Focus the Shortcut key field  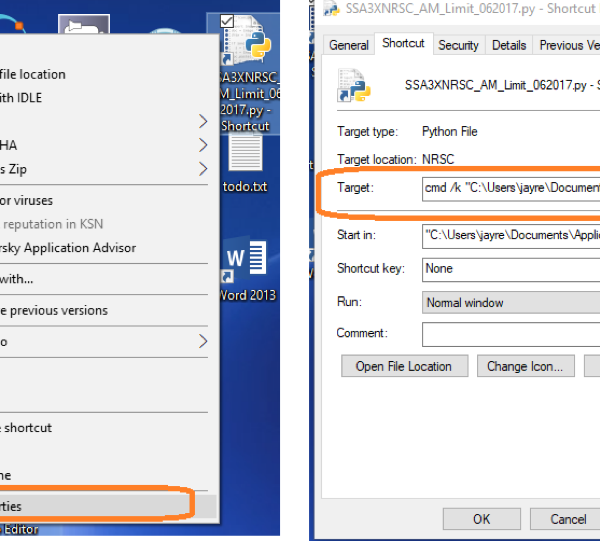click(510, 268)
